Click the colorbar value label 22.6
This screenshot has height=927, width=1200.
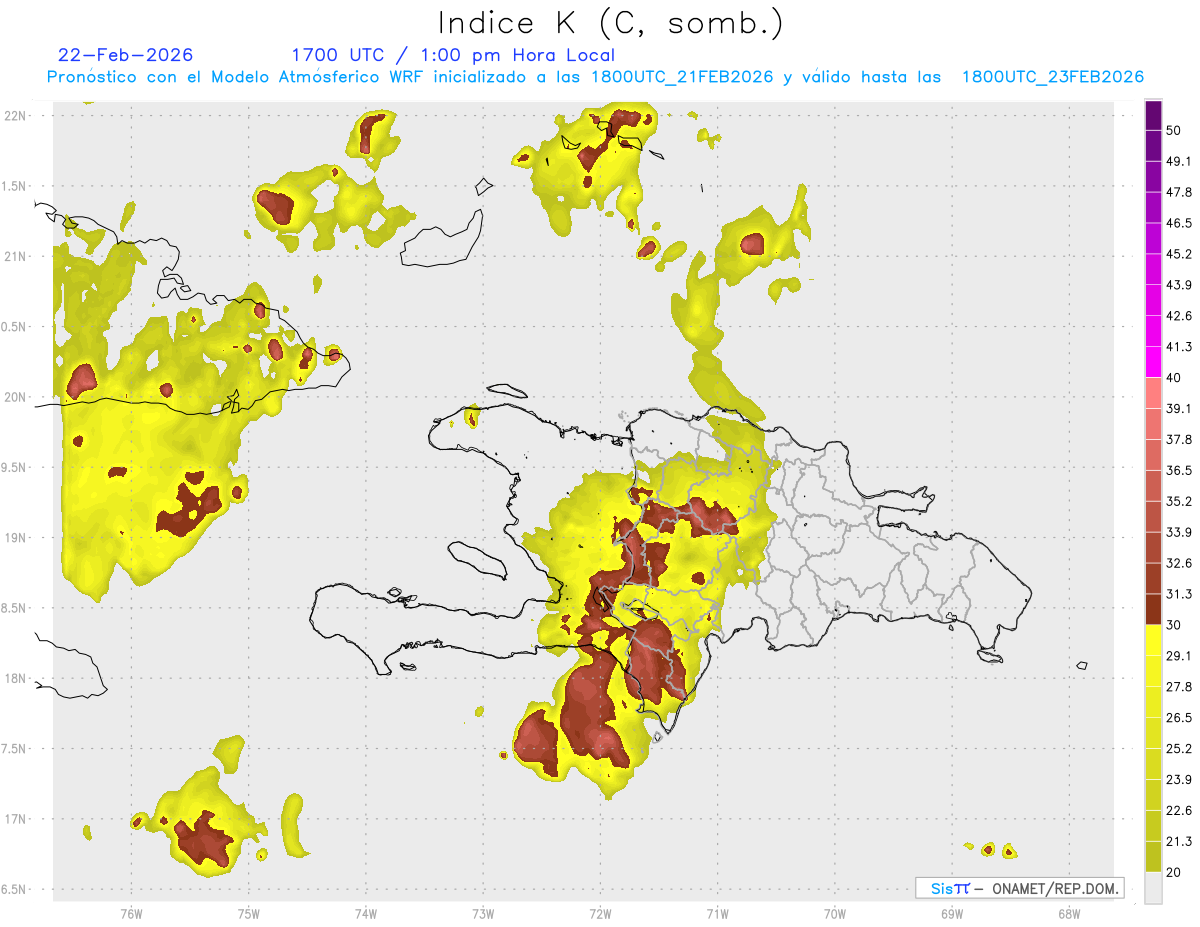(x=1179, y=811)
